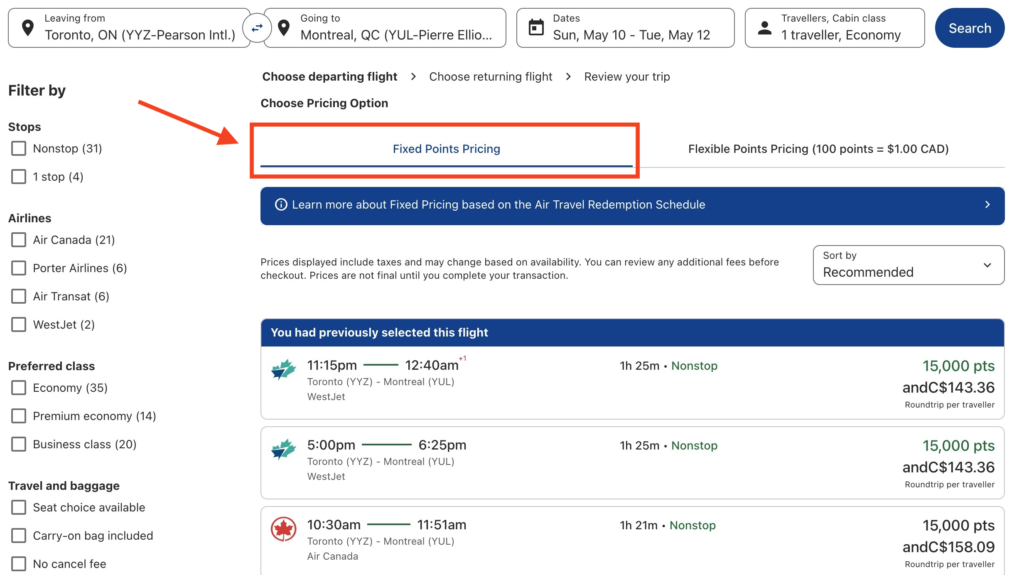This screenshot has width=1024, height=575.
Task: Go to Choose returning flight step
Action: click(490, 76)
